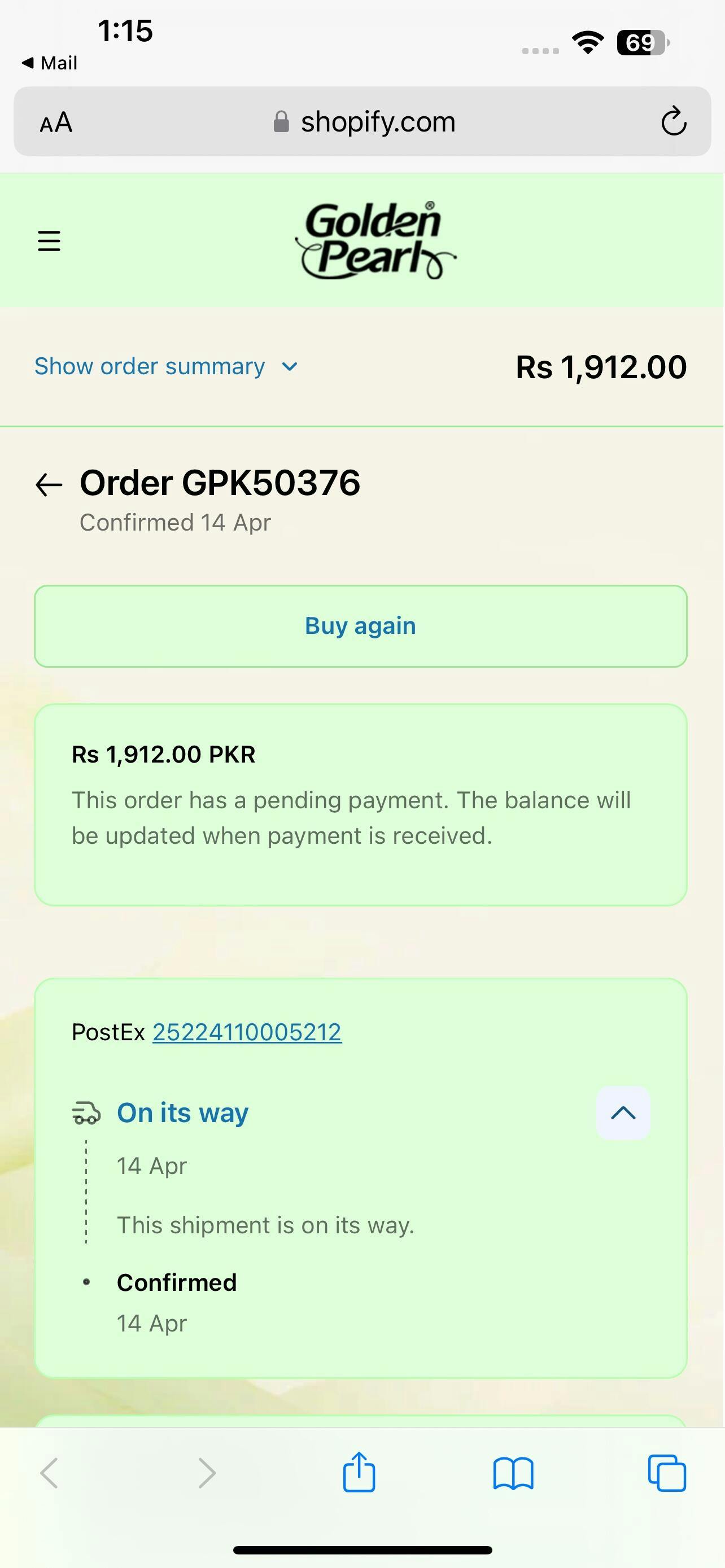Tap the delivery truck icon
Image resolution: width=725 pixels, height=1568 pixels.
[x=86, y=1113]
